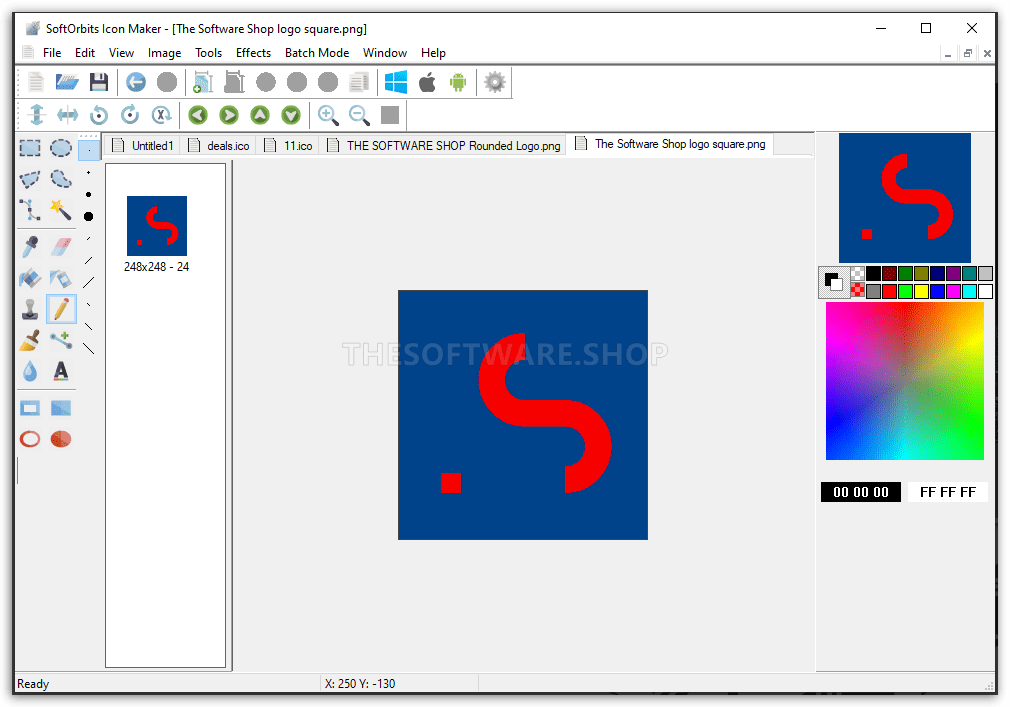The image size is (1010, 707).
Task: Pick the red palette swatch
Action: (x=889, y=292)
